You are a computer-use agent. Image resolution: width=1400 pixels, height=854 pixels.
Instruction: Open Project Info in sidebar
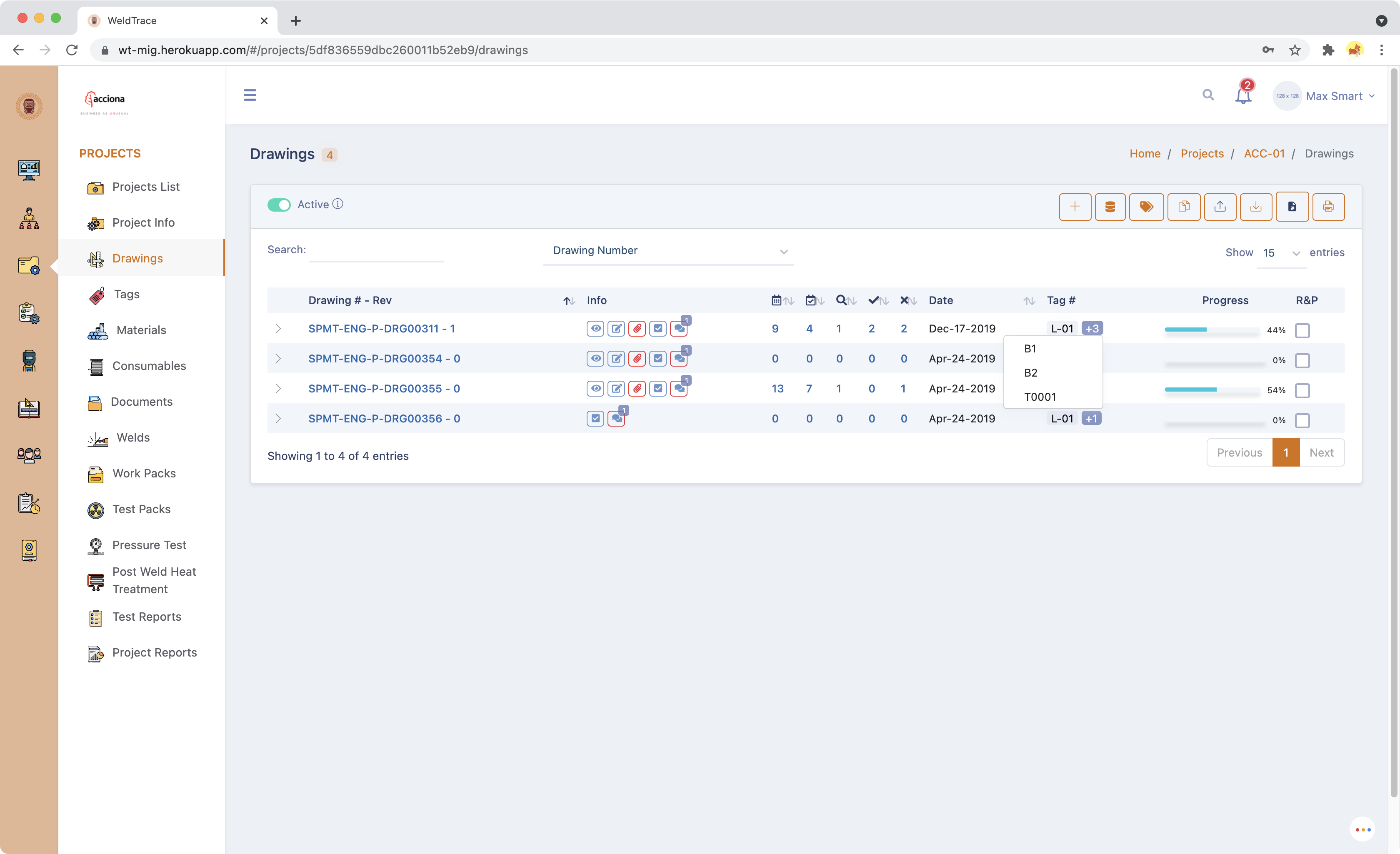click(x=143, y=223)
